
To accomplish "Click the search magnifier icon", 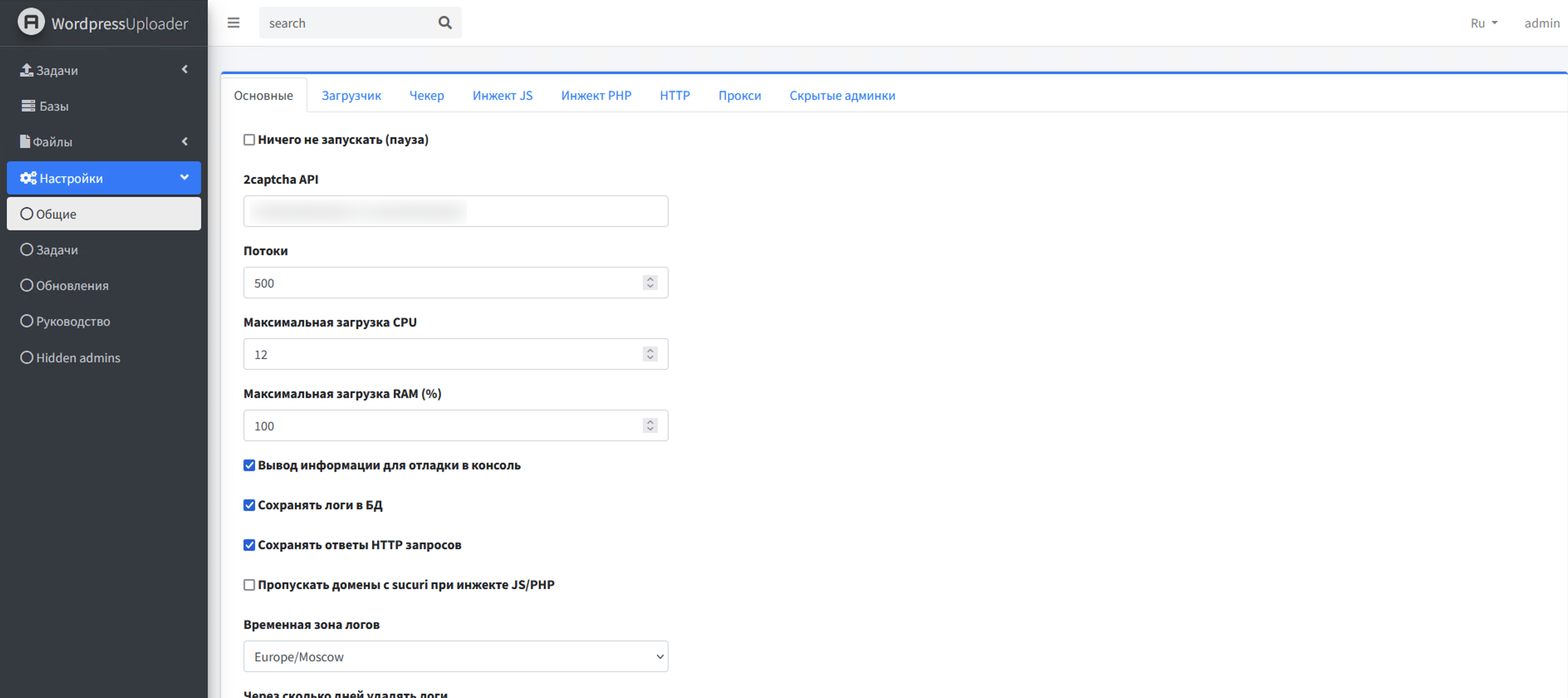I will pyautogui.click(x=445, y=22).
